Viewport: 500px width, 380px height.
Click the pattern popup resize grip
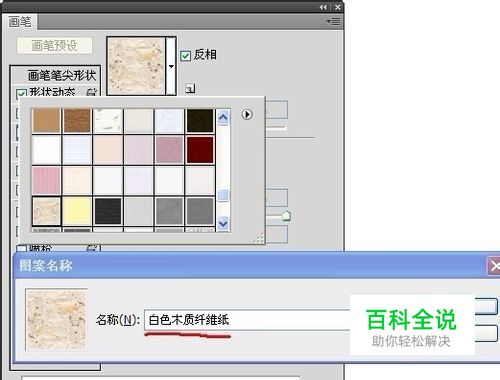(x=259, y=238)
